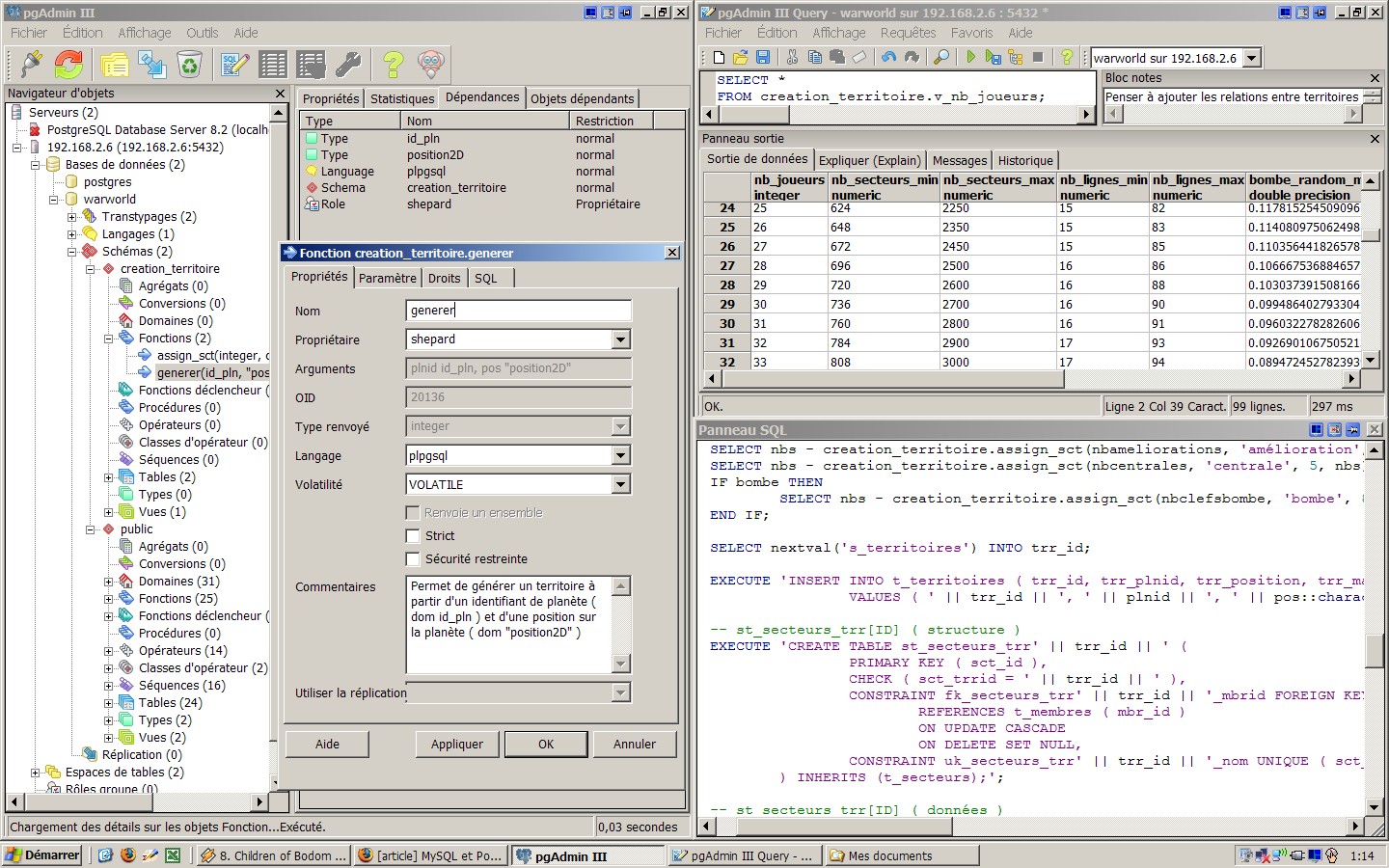Image resolution: width=1389 pixels, height=868 pixels.
Task: Open the Langage combo box
Action: 621,455
